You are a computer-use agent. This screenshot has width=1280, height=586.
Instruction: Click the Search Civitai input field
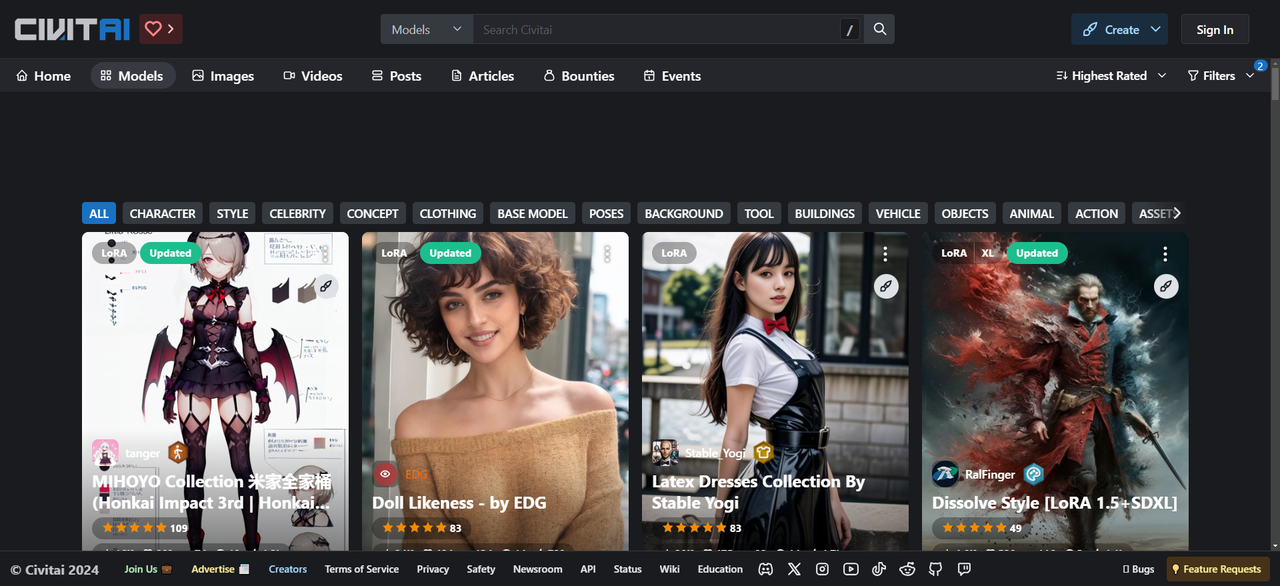[655, 29]
